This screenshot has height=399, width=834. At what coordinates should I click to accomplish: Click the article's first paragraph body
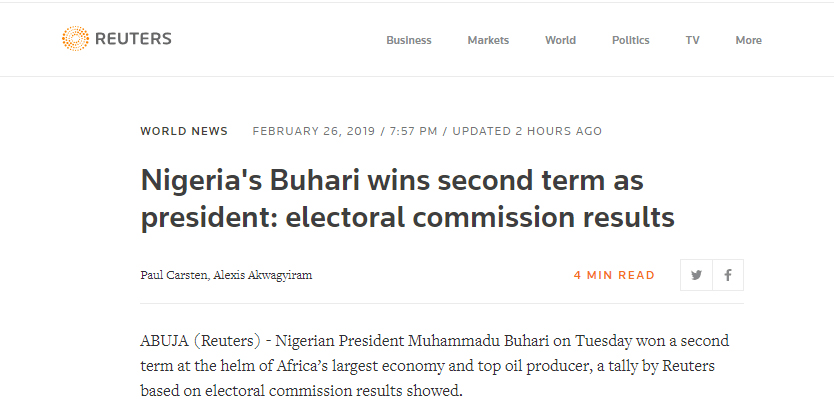(x=435, y=366)
